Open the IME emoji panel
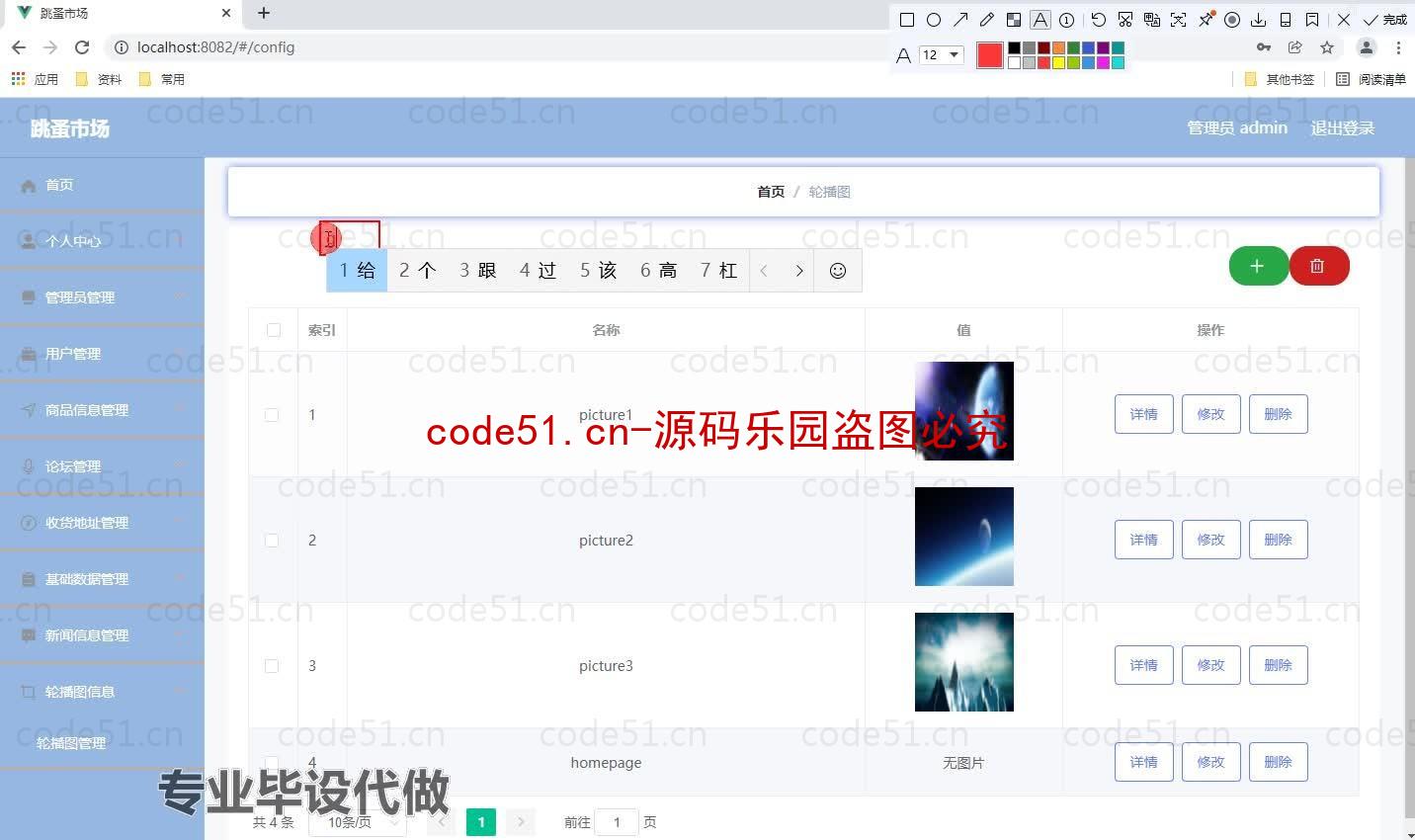Viewport: 1415px width, 840px height. coord(838,271)
